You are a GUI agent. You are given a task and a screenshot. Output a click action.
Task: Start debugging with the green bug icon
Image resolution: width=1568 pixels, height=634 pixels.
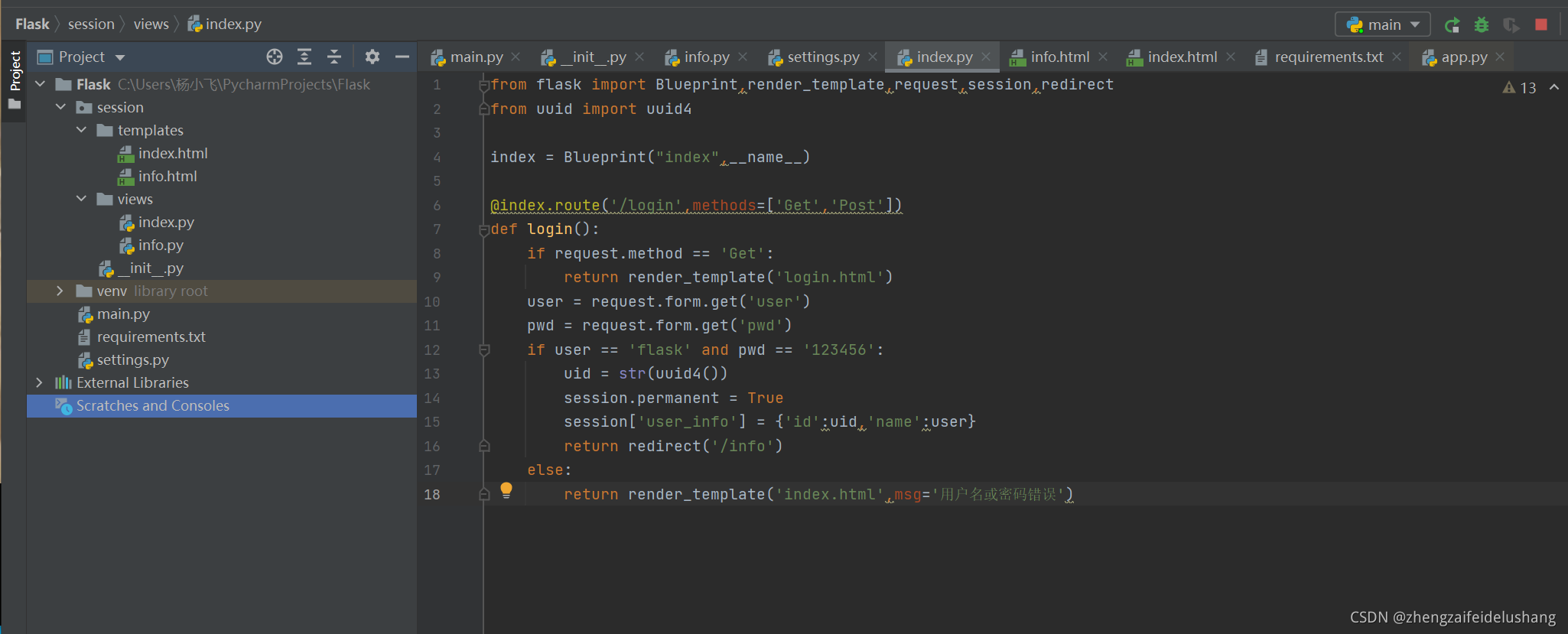click(1482, 24)
